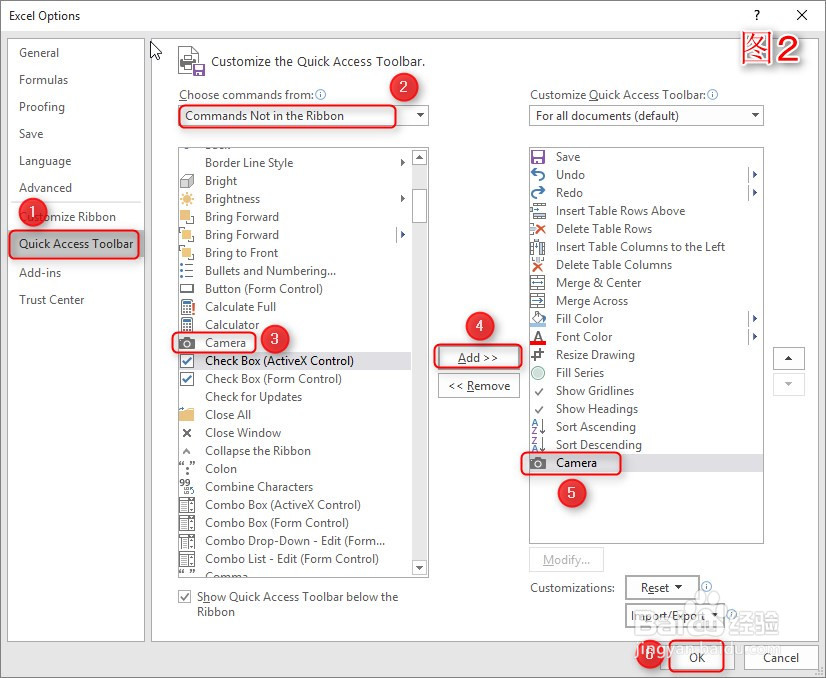Select Fill Series in toolbar list

[646, 373]
